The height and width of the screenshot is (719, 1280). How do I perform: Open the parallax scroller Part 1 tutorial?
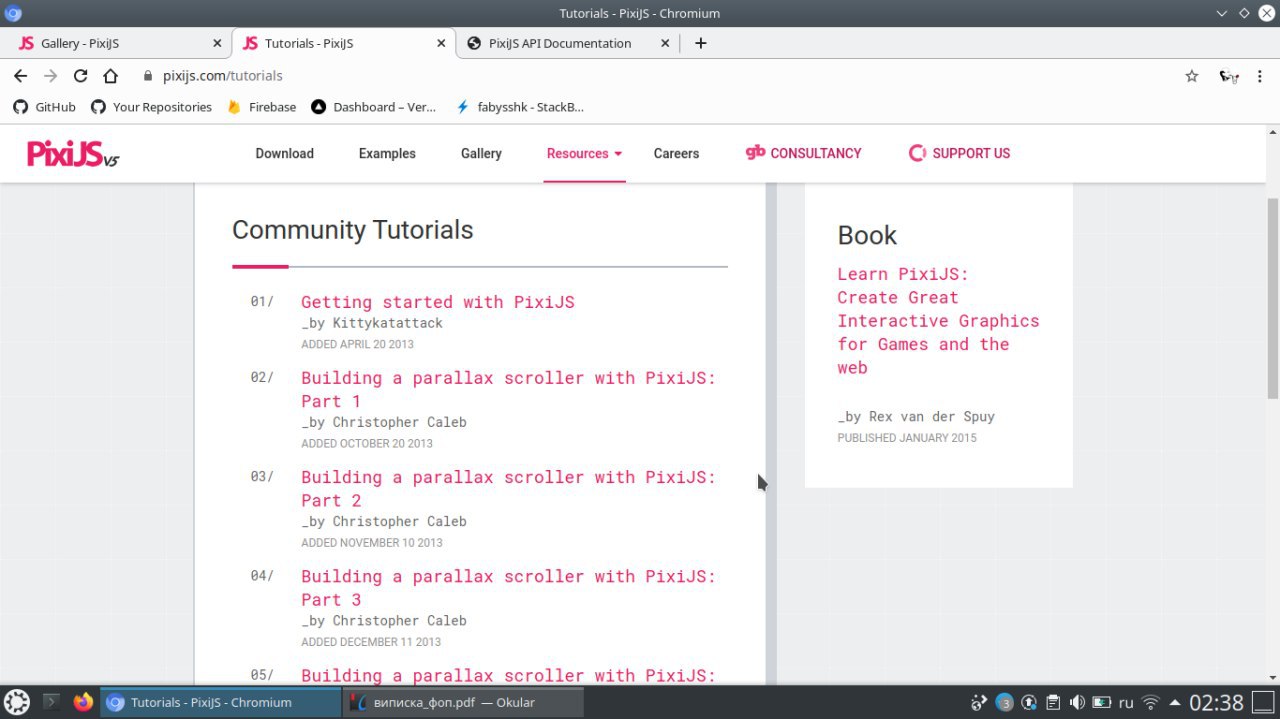click(x=508, y=389)
